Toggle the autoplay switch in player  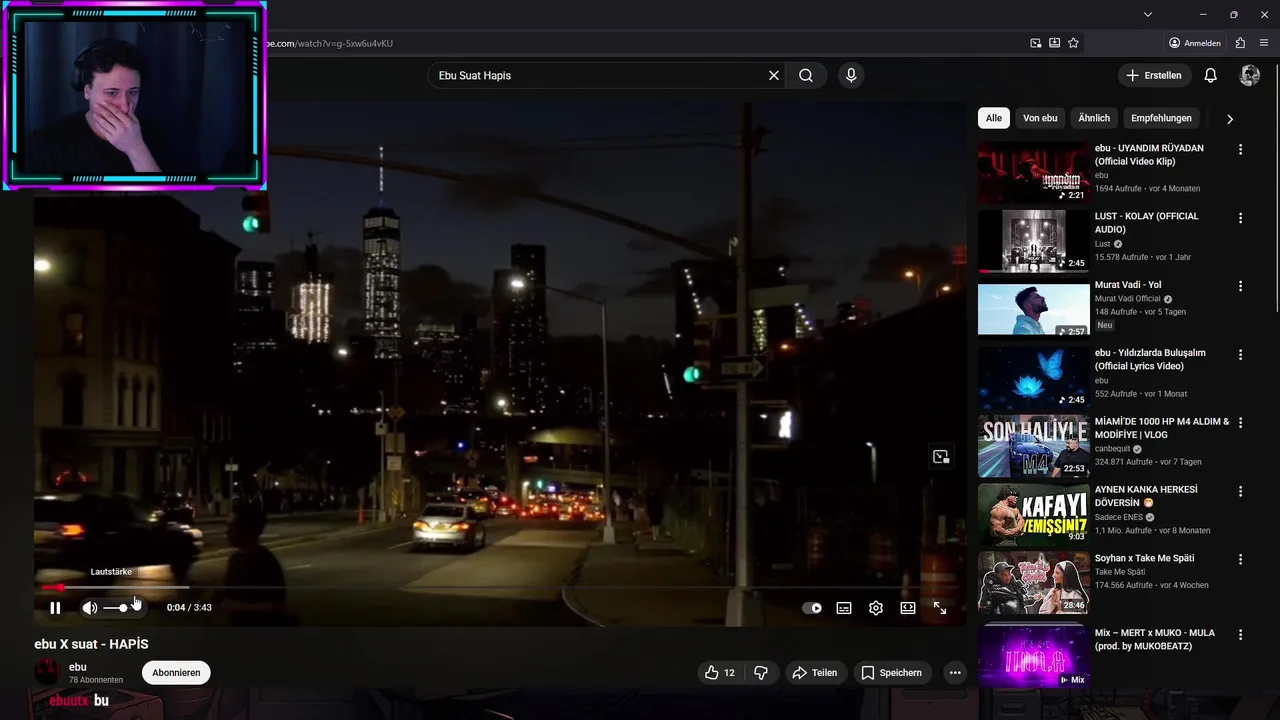coord(812,608)
